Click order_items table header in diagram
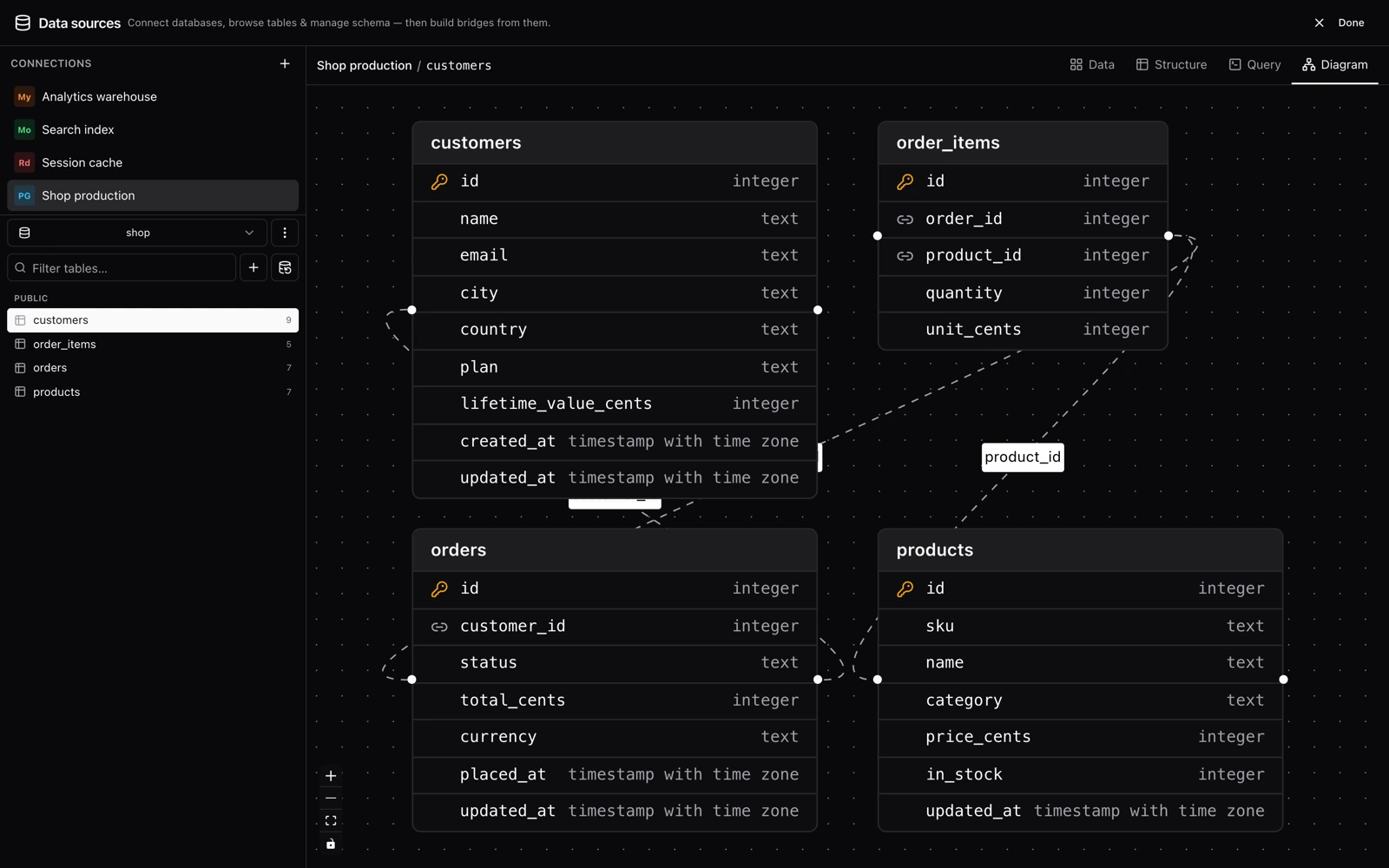This screenshot has width=1389, height=868. [x=1023, y=143]
